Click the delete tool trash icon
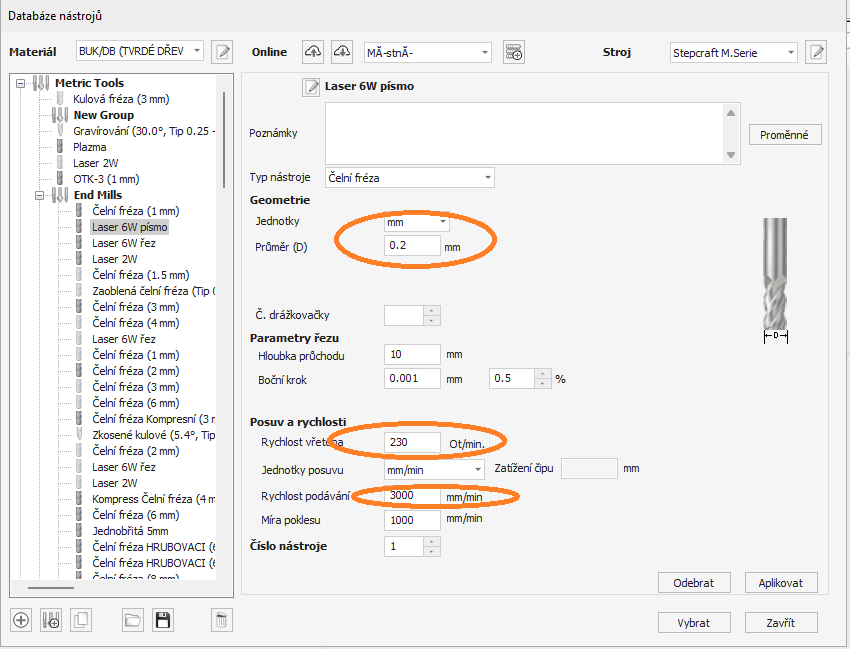Viewport: 850px width, 649px height. click(222, 620)
